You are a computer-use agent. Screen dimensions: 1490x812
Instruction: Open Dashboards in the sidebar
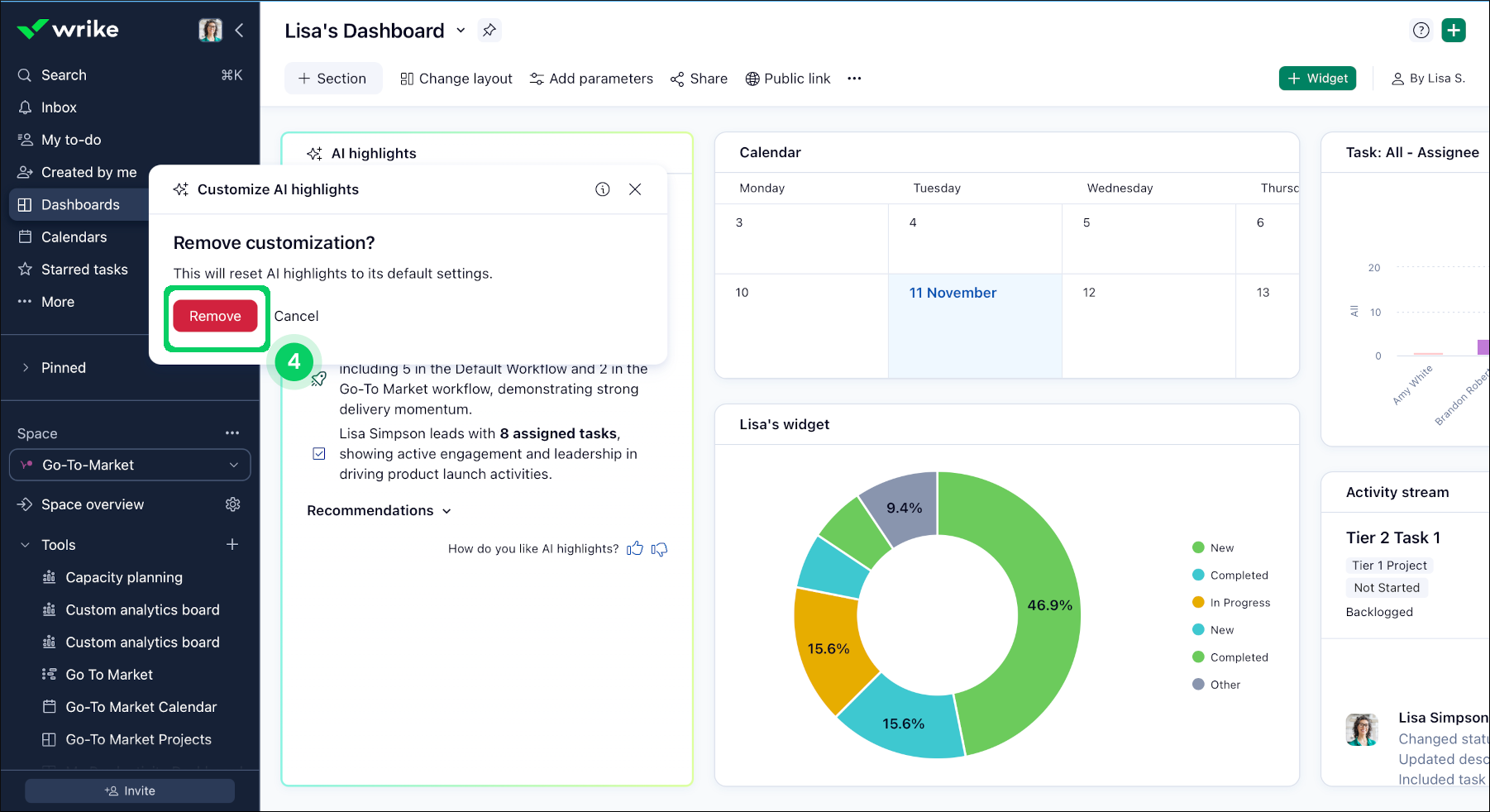point(80,205)
